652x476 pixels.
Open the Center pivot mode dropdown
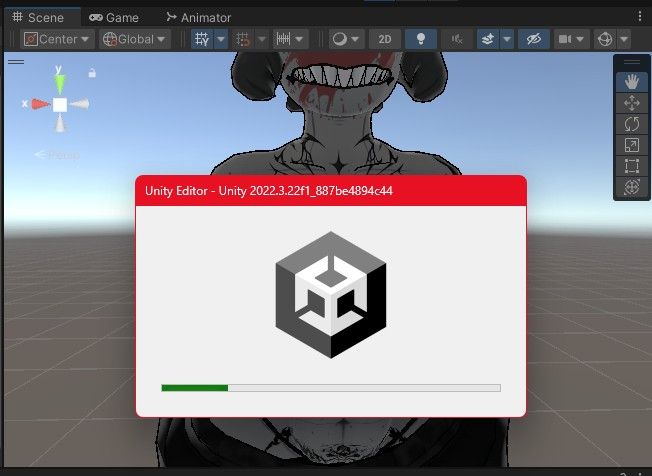click(x=57, y=39)
